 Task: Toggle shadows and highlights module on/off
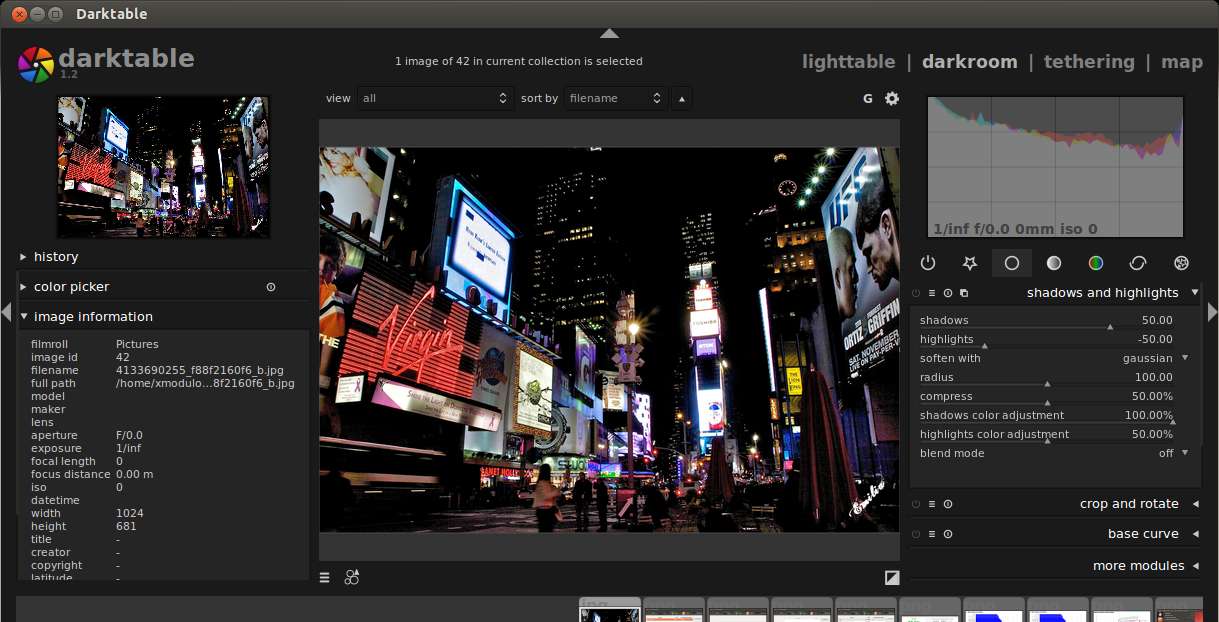pyautogui.click(x=915, y=293)
